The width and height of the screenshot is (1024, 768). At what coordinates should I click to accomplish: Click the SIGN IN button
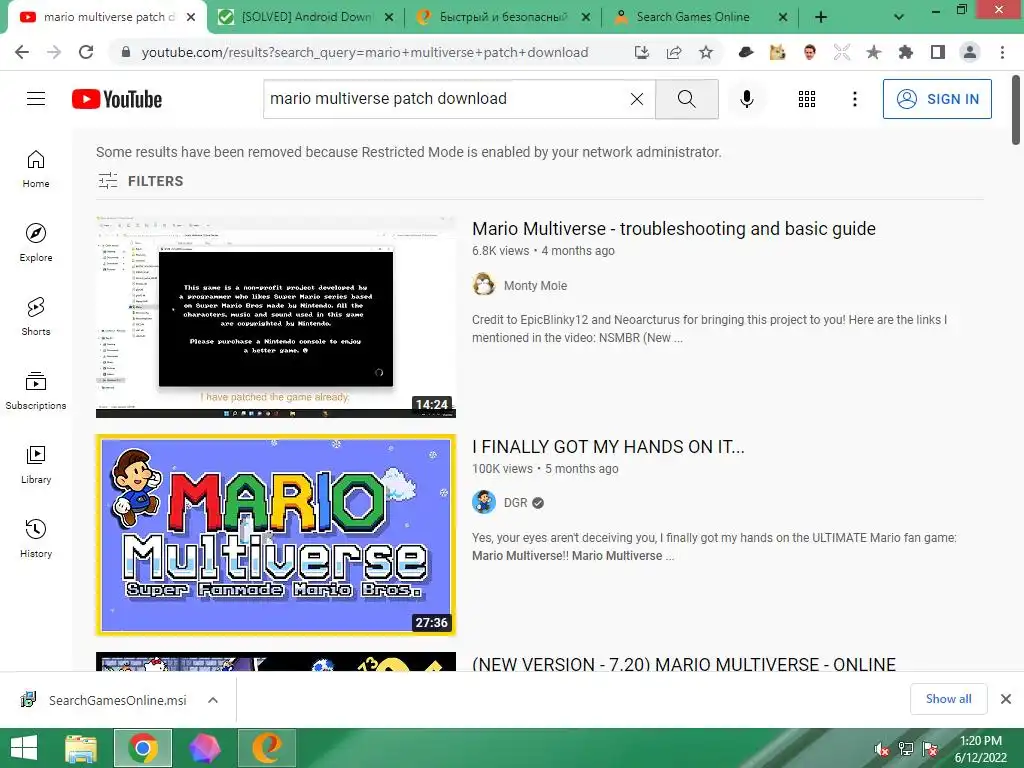(937, 99)
